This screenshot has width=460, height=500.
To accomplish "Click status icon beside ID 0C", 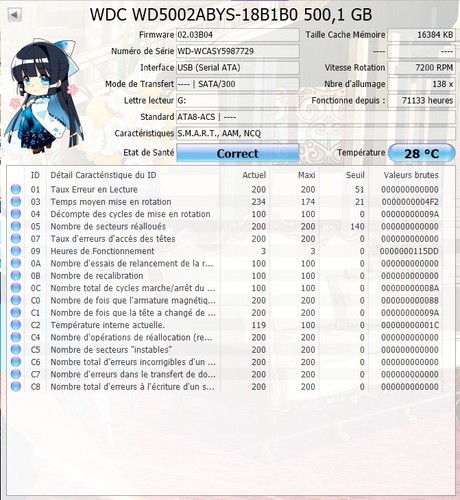I will 16,288.
